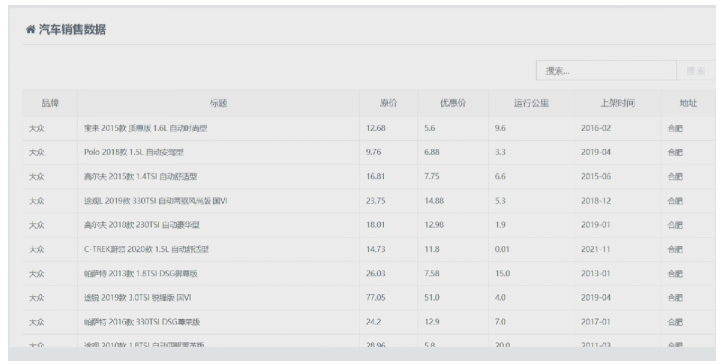726x364 pixels.
Task: Click the 原价 column header
Action: coord(388,103)
